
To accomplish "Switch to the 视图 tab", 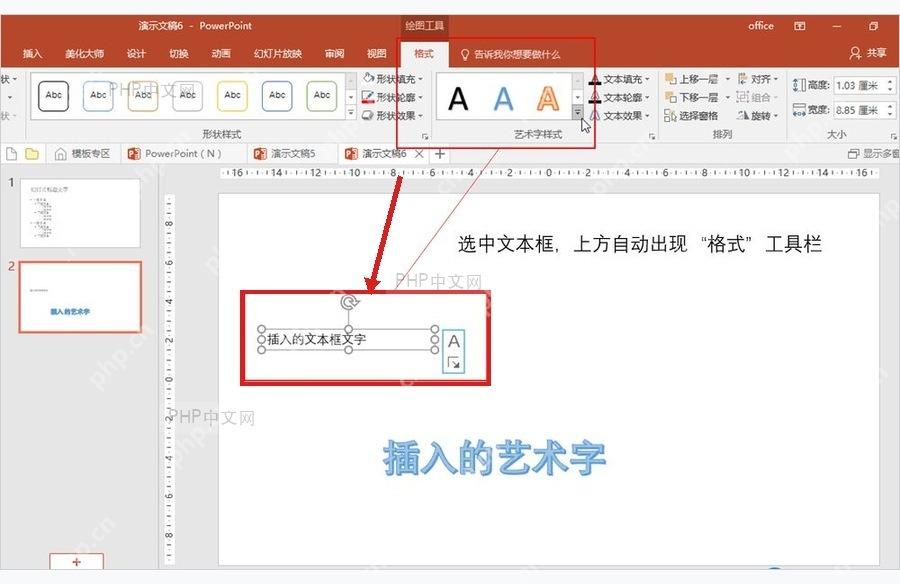I will click(x=377, y=53).
